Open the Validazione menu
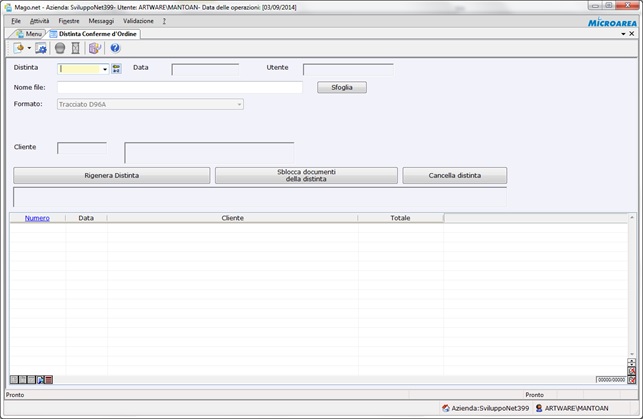The image size is (643, 419). click(138, 20)
